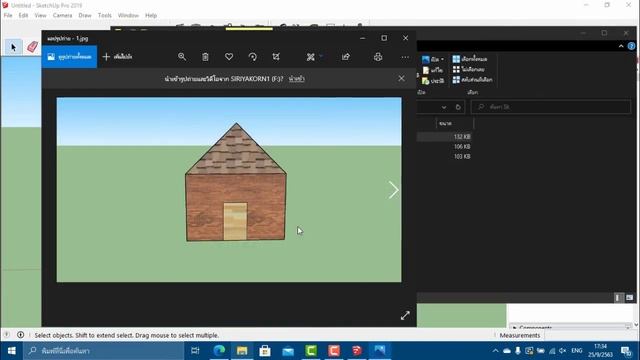Open Microsoft Store from taskbar

[x=265, y=351]
